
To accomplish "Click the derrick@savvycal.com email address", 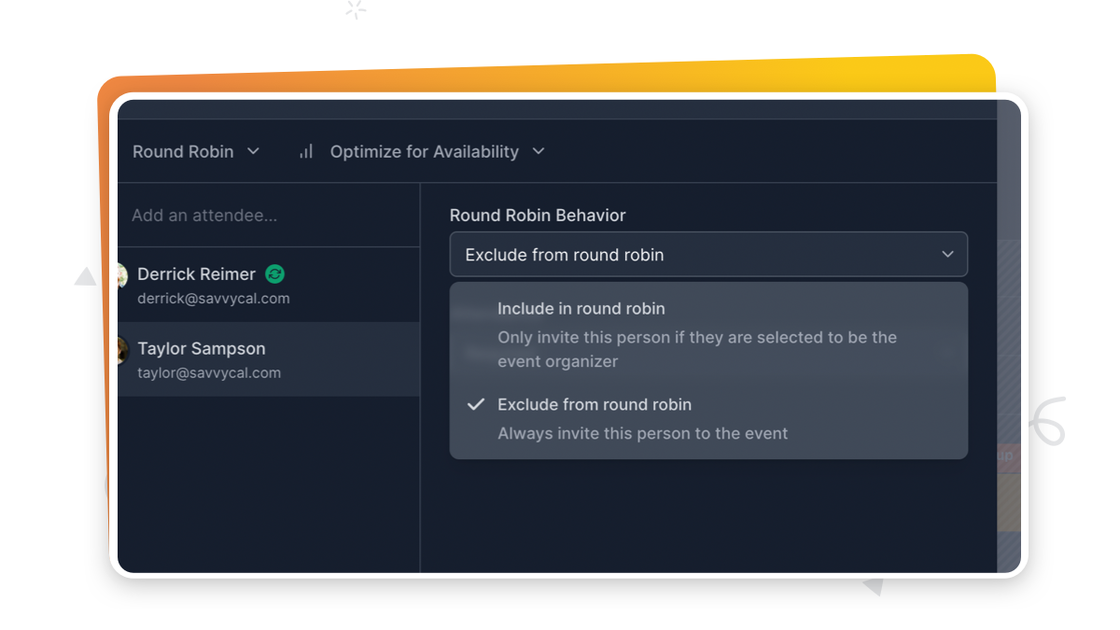I will point(213,298).
